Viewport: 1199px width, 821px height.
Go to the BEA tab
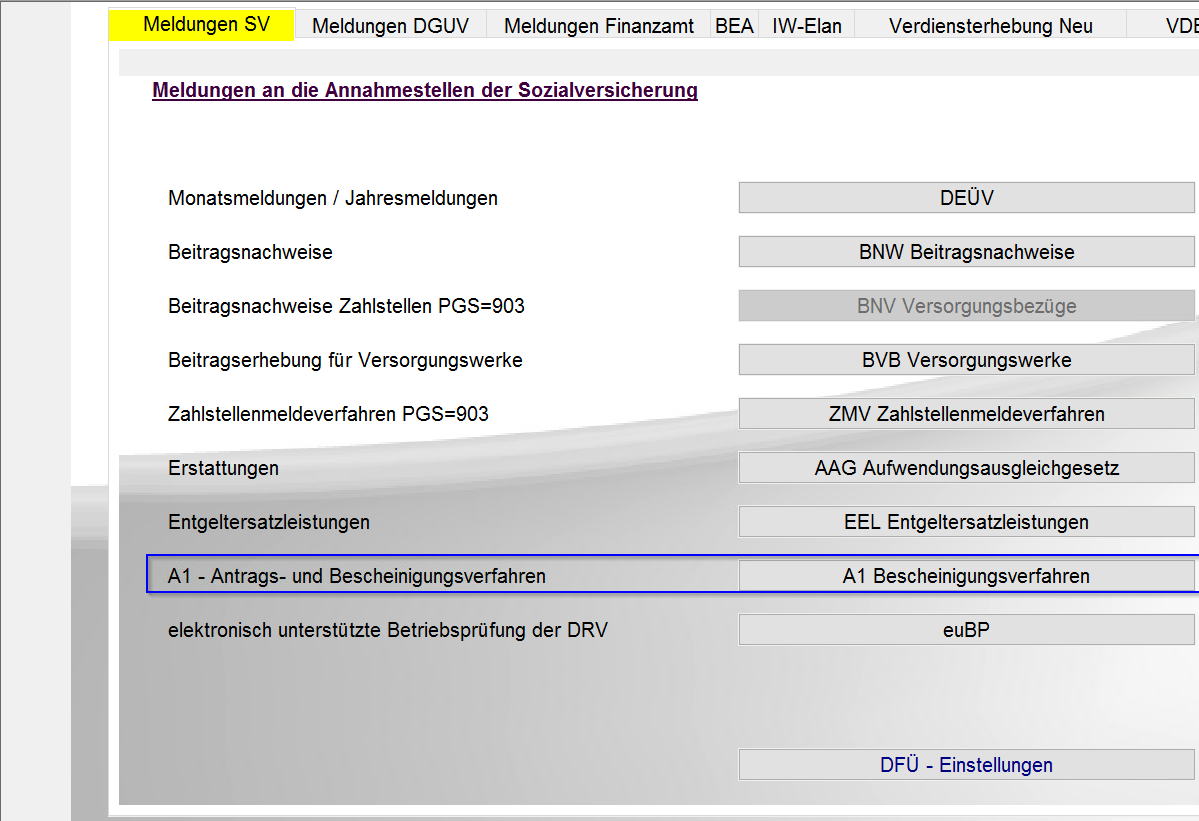734,26
